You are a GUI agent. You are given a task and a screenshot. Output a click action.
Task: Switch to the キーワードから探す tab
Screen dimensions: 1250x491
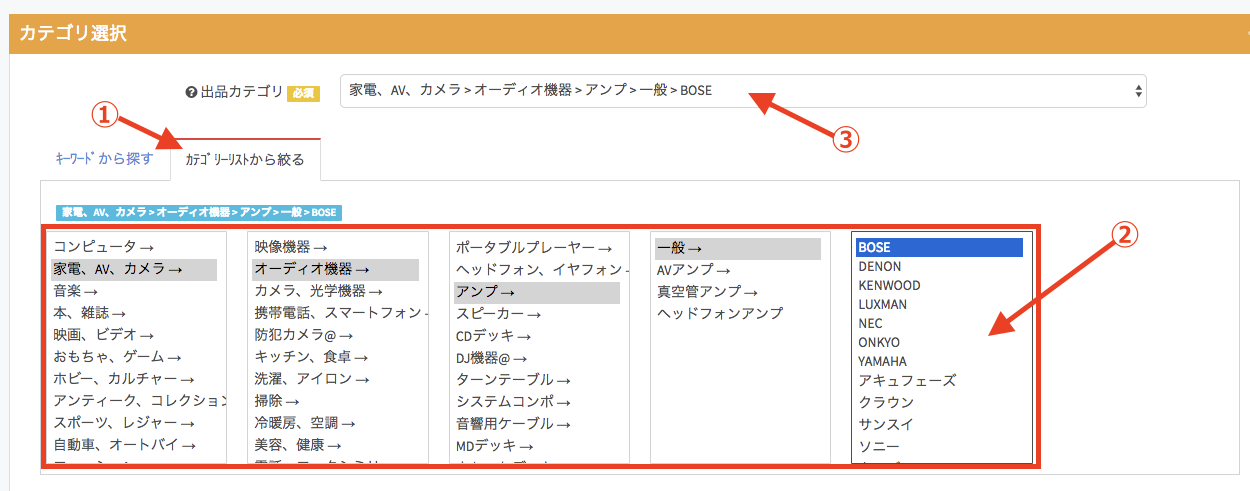pyautogui.click(x=104, y=159)
